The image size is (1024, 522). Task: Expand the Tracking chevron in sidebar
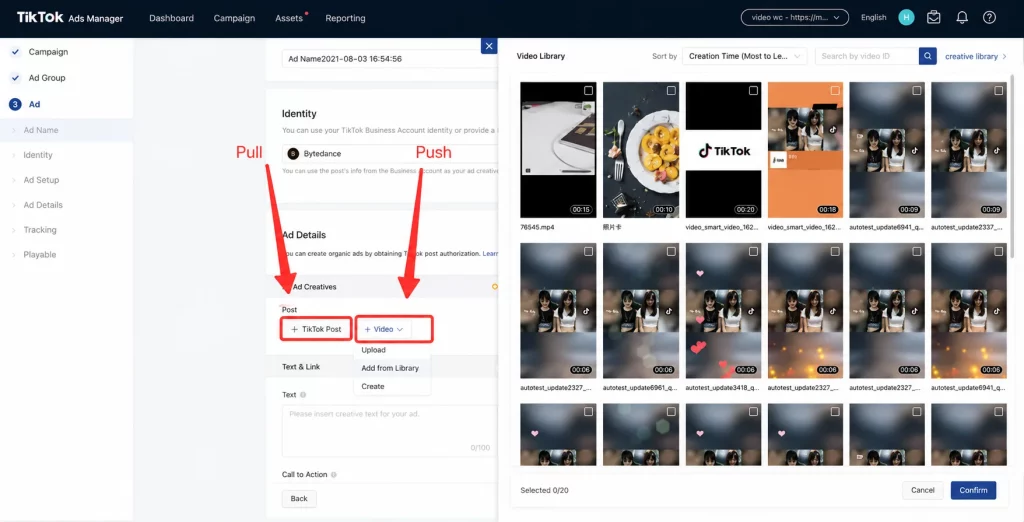coord(14,230)
